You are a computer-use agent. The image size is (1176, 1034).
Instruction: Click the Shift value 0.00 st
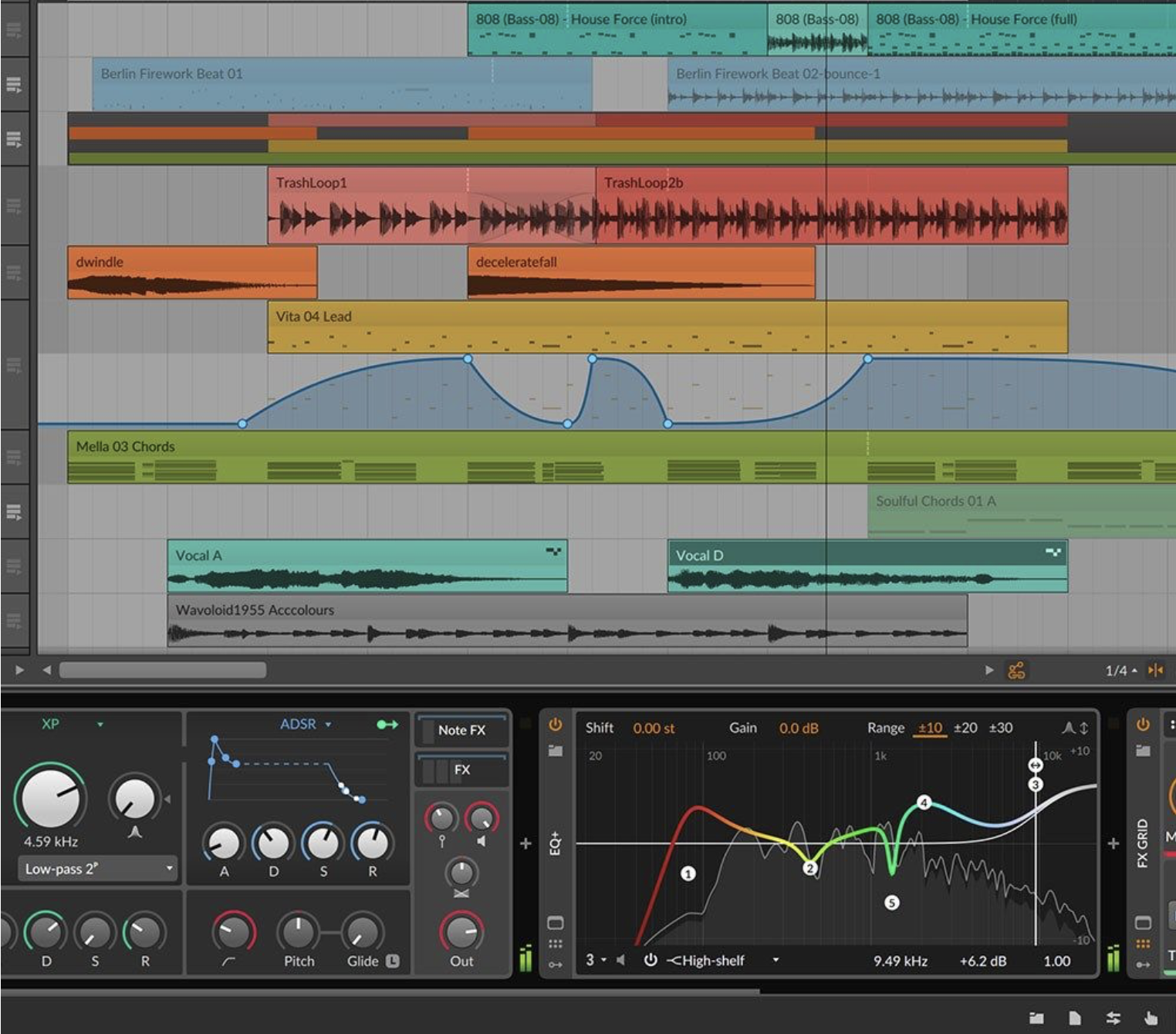tap(654, 728)
